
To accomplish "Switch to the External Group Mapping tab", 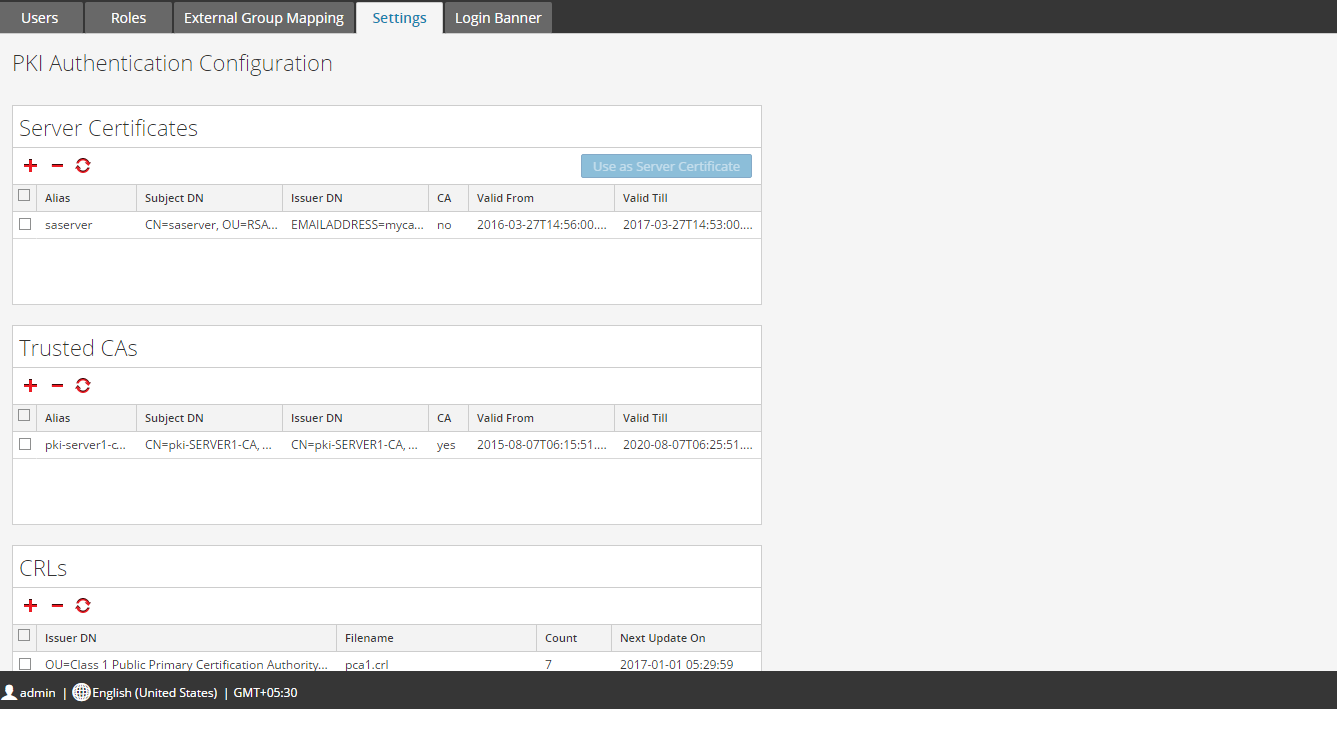I will tap(264, 18).
